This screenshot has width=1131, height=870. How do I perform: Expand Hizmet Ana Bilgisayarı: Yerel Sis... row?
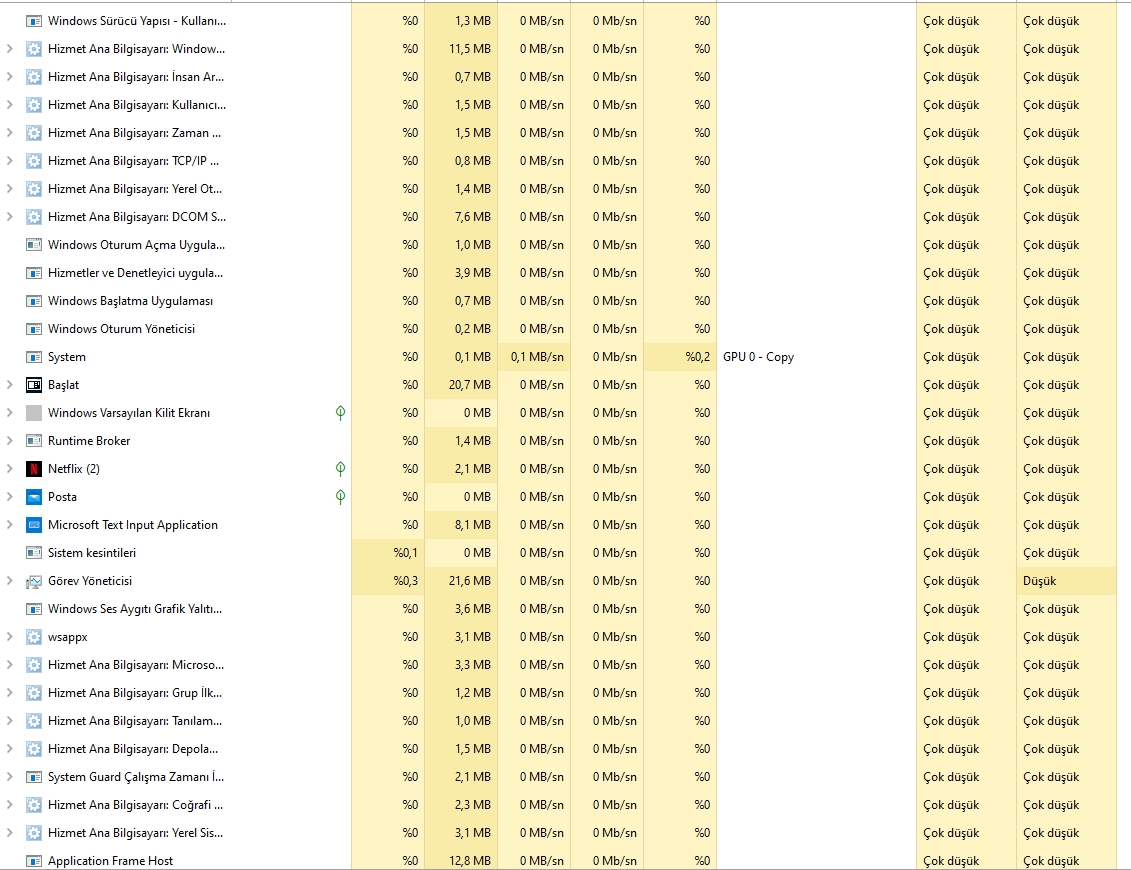pyautogui.click(x=9, y=832)
